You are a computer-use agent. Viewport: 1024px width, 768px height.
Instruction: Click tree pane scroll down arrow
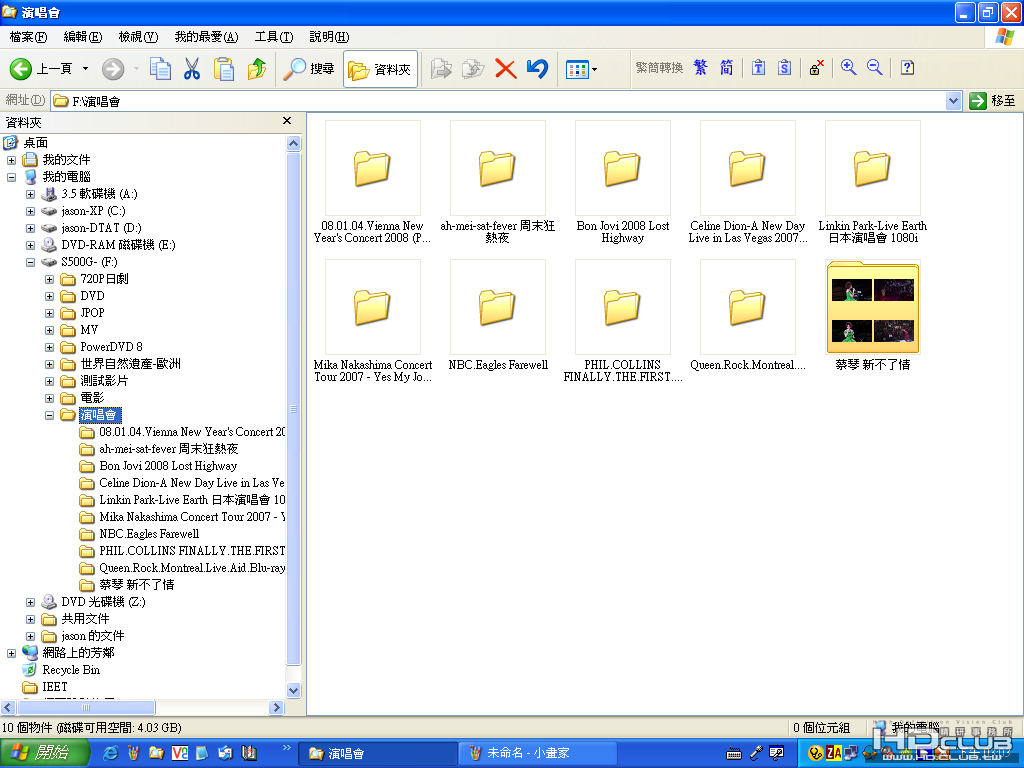293,690
